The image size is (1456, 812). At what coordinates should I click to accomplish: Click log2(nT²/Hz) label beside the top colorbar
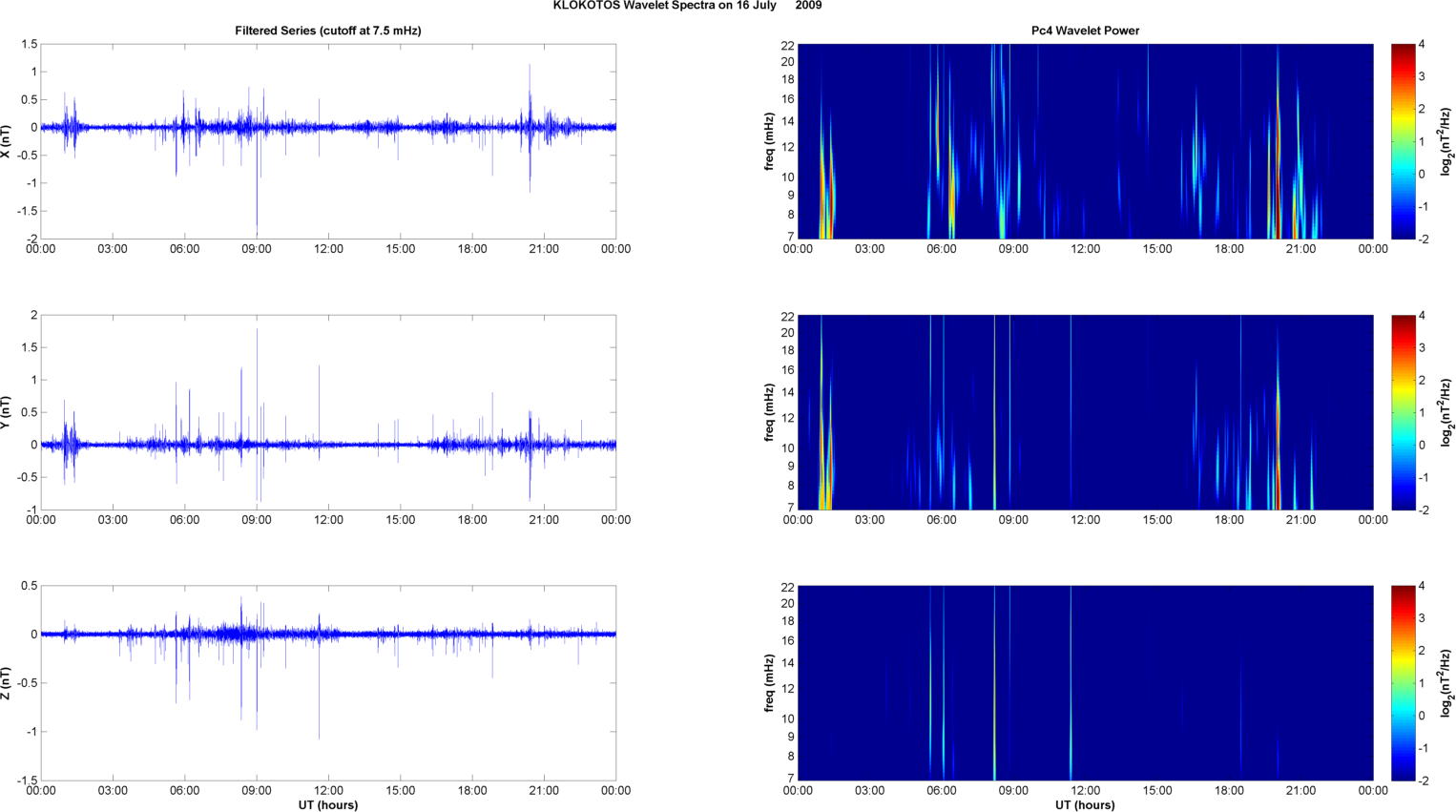click(1446, 141)
